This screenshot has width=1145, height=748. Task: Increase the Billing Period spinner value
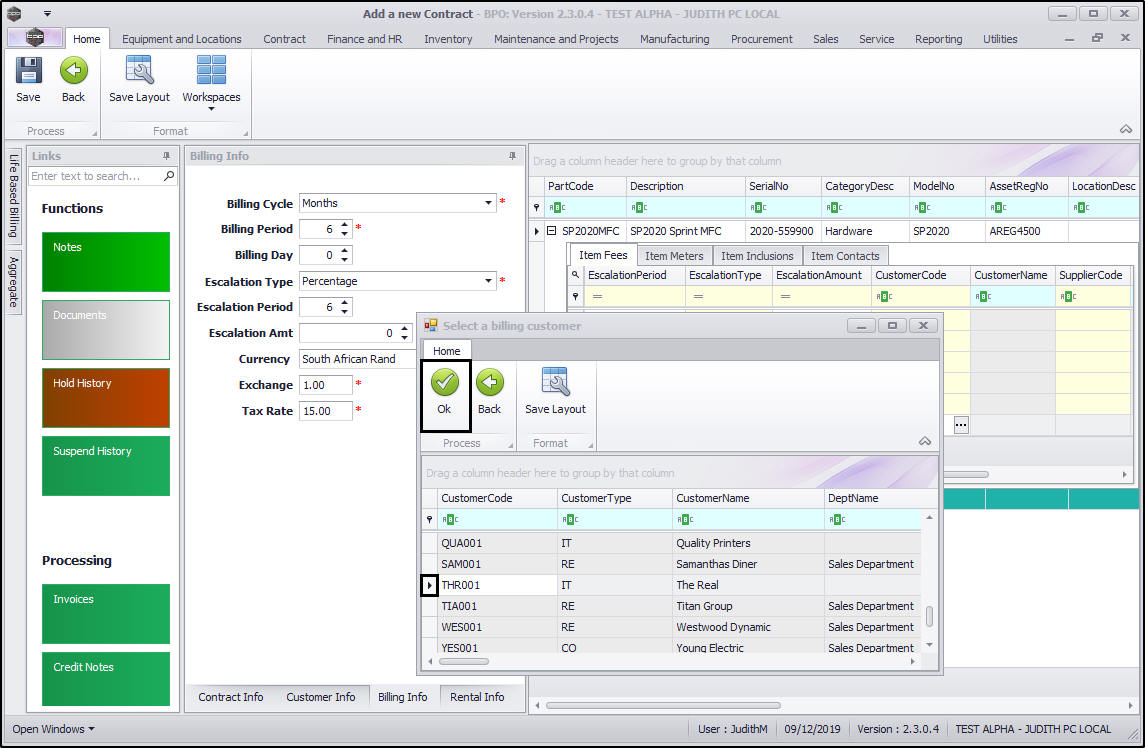pyautogui.click(x=346, y=225)
